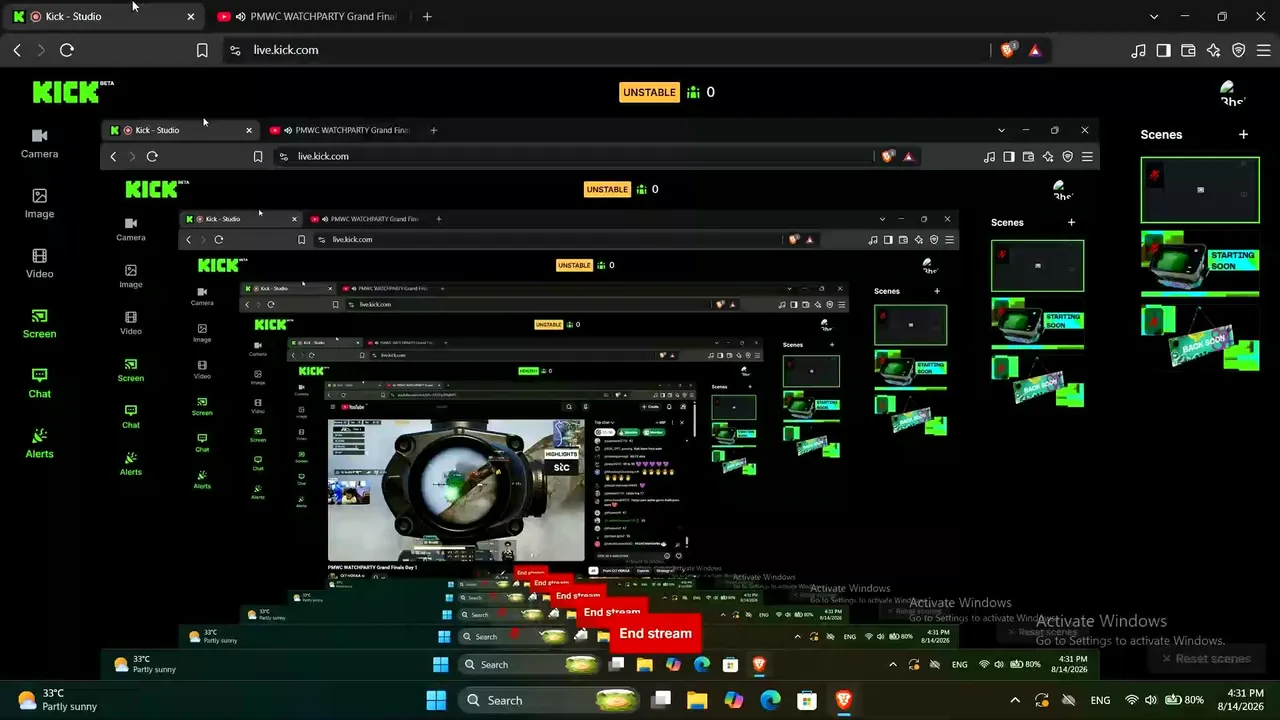1280x720 pixels.
Task: Open File Explorer from the taskbar
Action: (696, 700)
